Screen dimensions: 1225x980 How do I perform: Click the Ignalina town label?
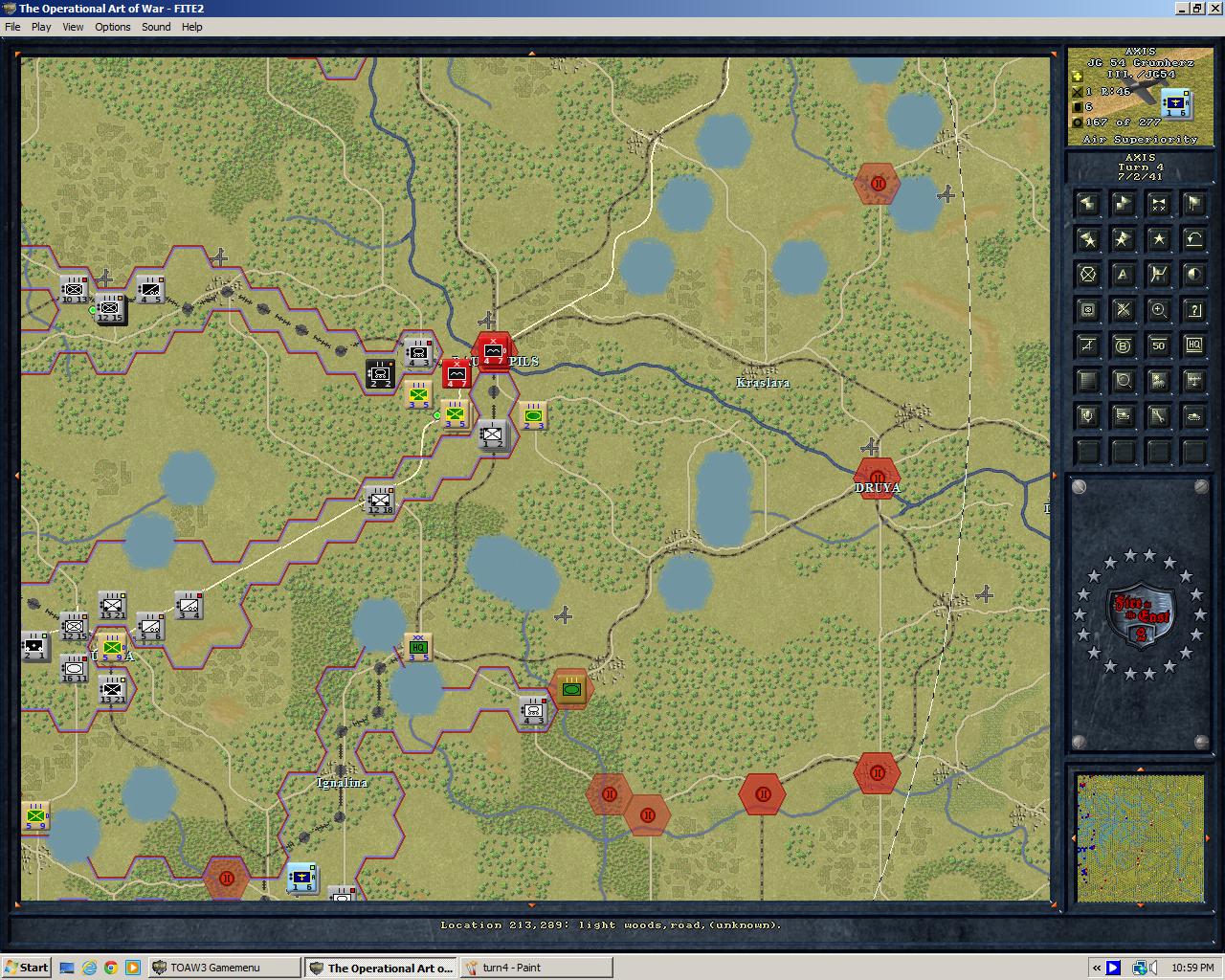(342, 783)
